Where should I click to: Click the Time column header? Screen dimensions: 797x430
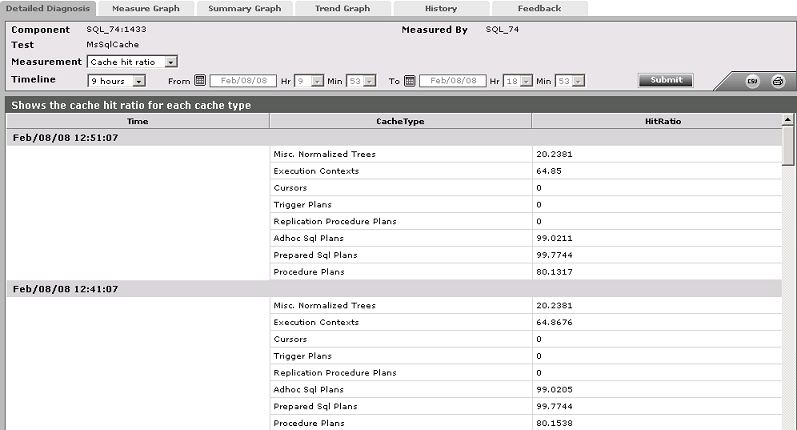coord(138,121)
